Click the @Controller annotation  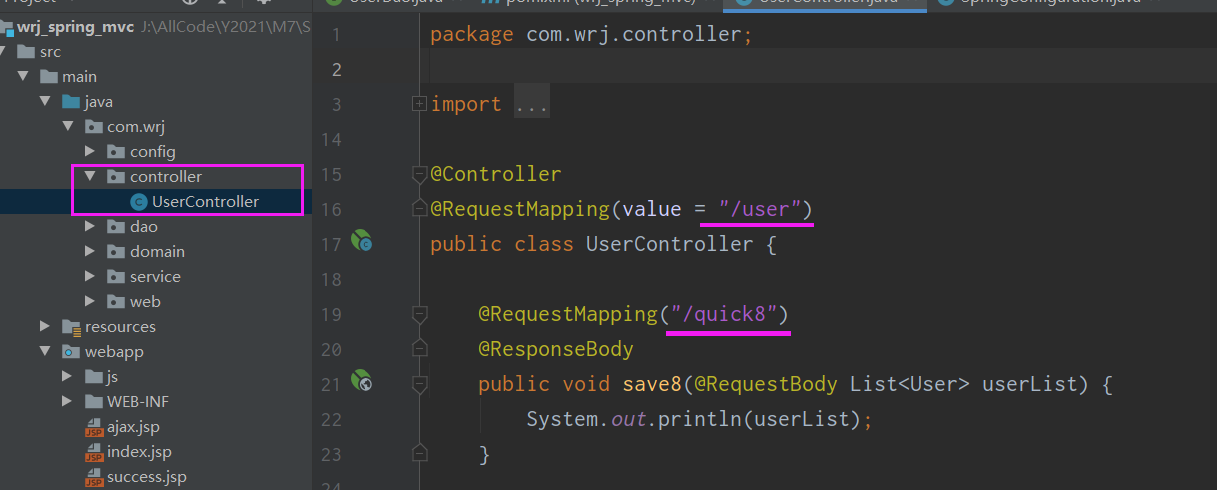[496, 174]
